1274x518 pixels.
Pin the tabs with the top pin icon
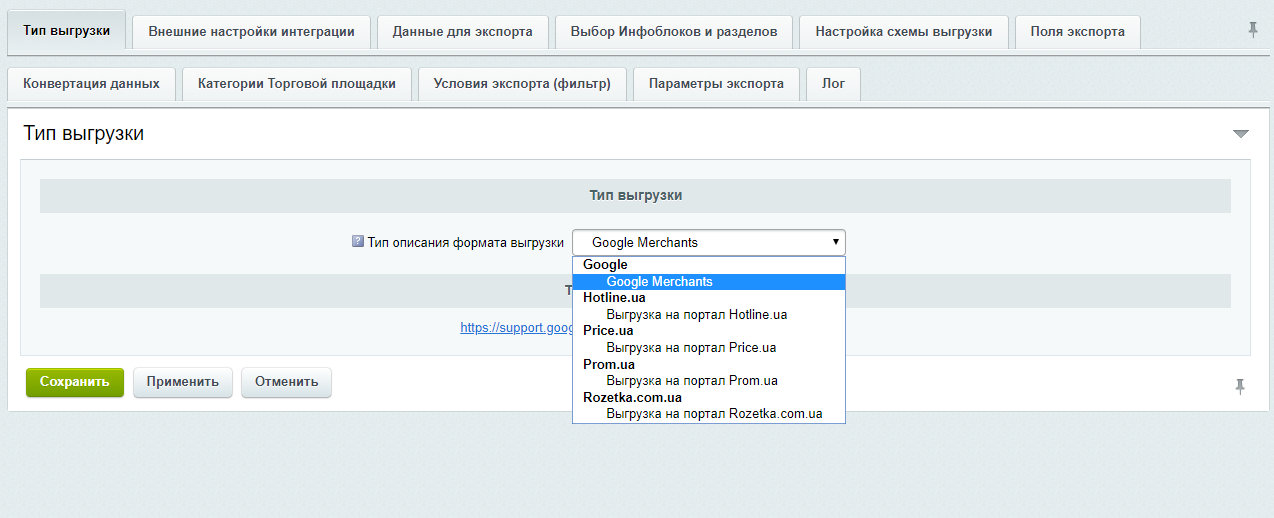pyautogui.click(x=1252, y=30)
